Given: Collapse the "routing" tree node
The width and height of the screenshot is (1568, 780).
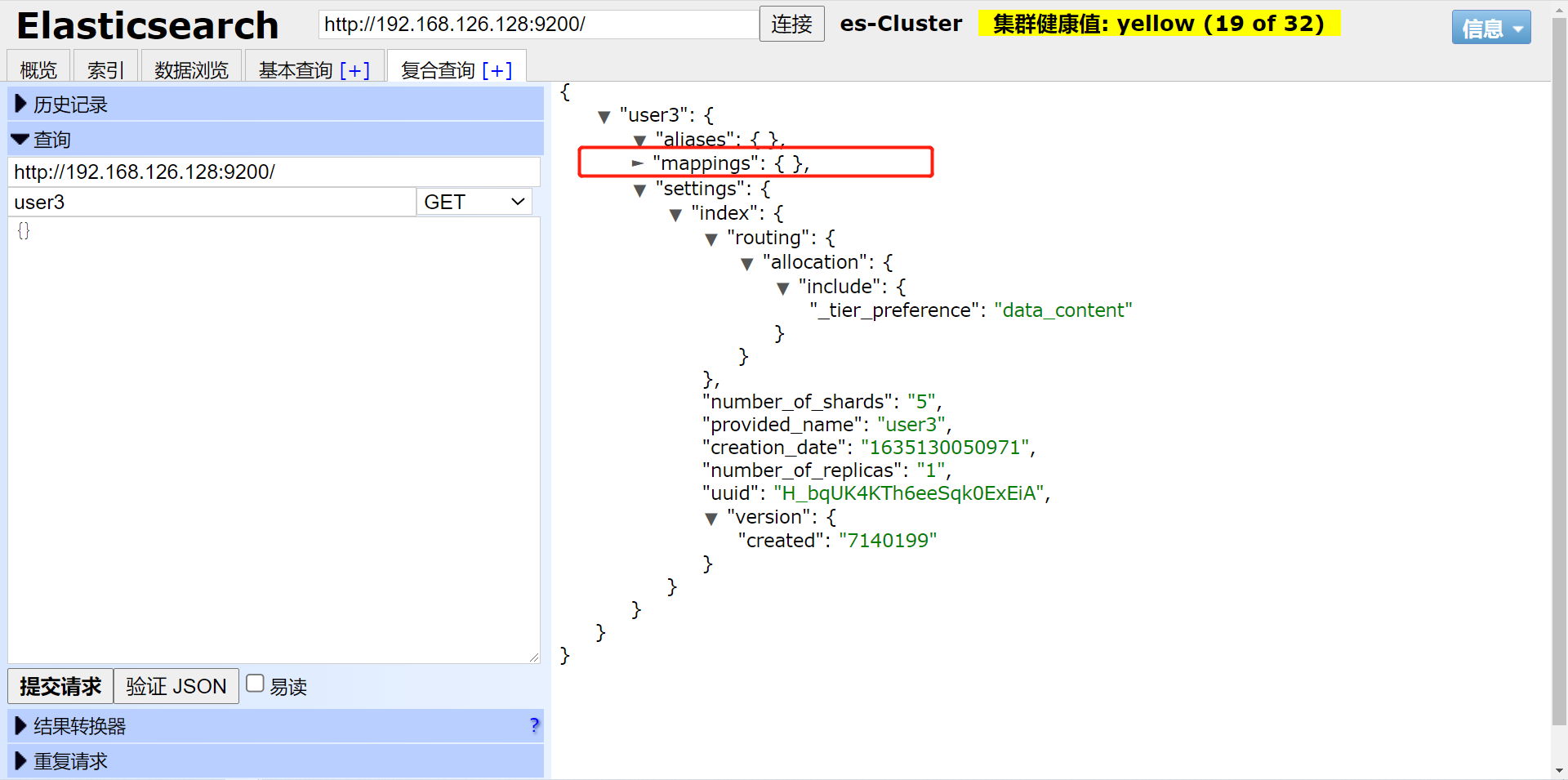Looking at the screenshot, I should tap(712, 239).
